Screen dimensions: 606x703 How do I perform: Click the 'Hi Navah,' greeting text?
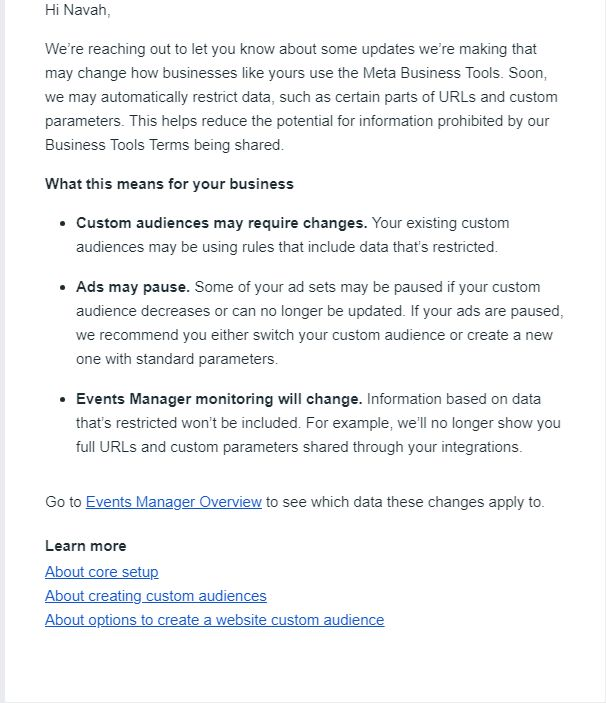tap(78, 10)
